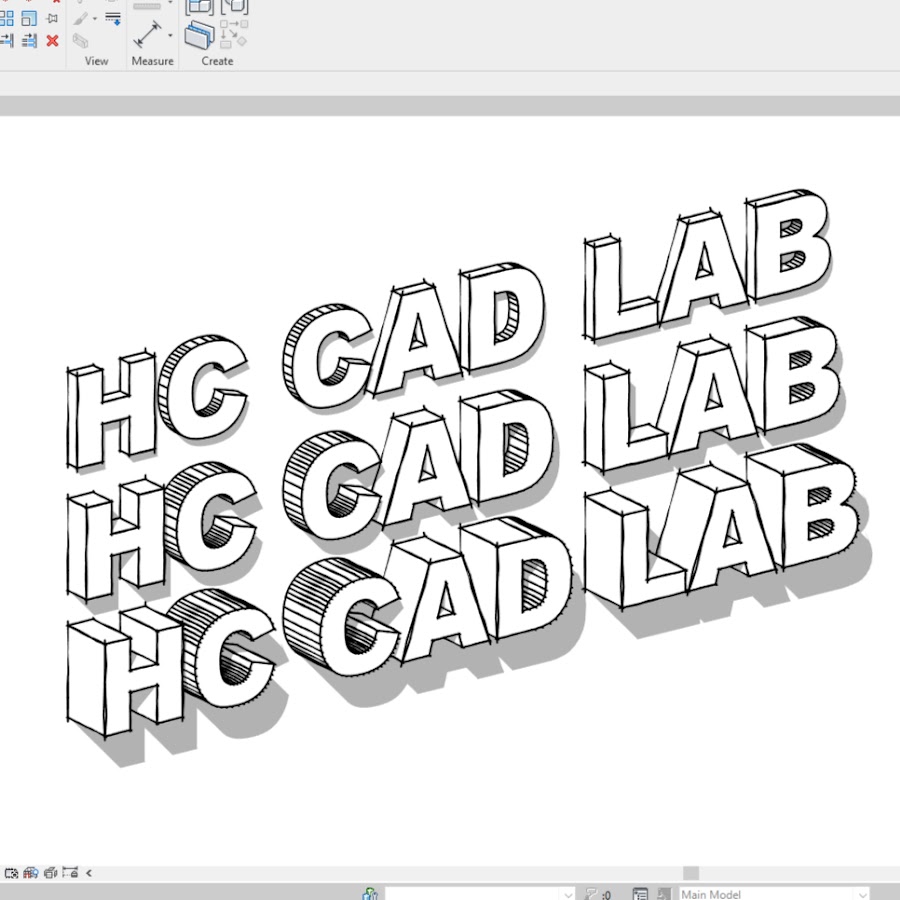
Task: Click the Create panel label
Action: 217,61
